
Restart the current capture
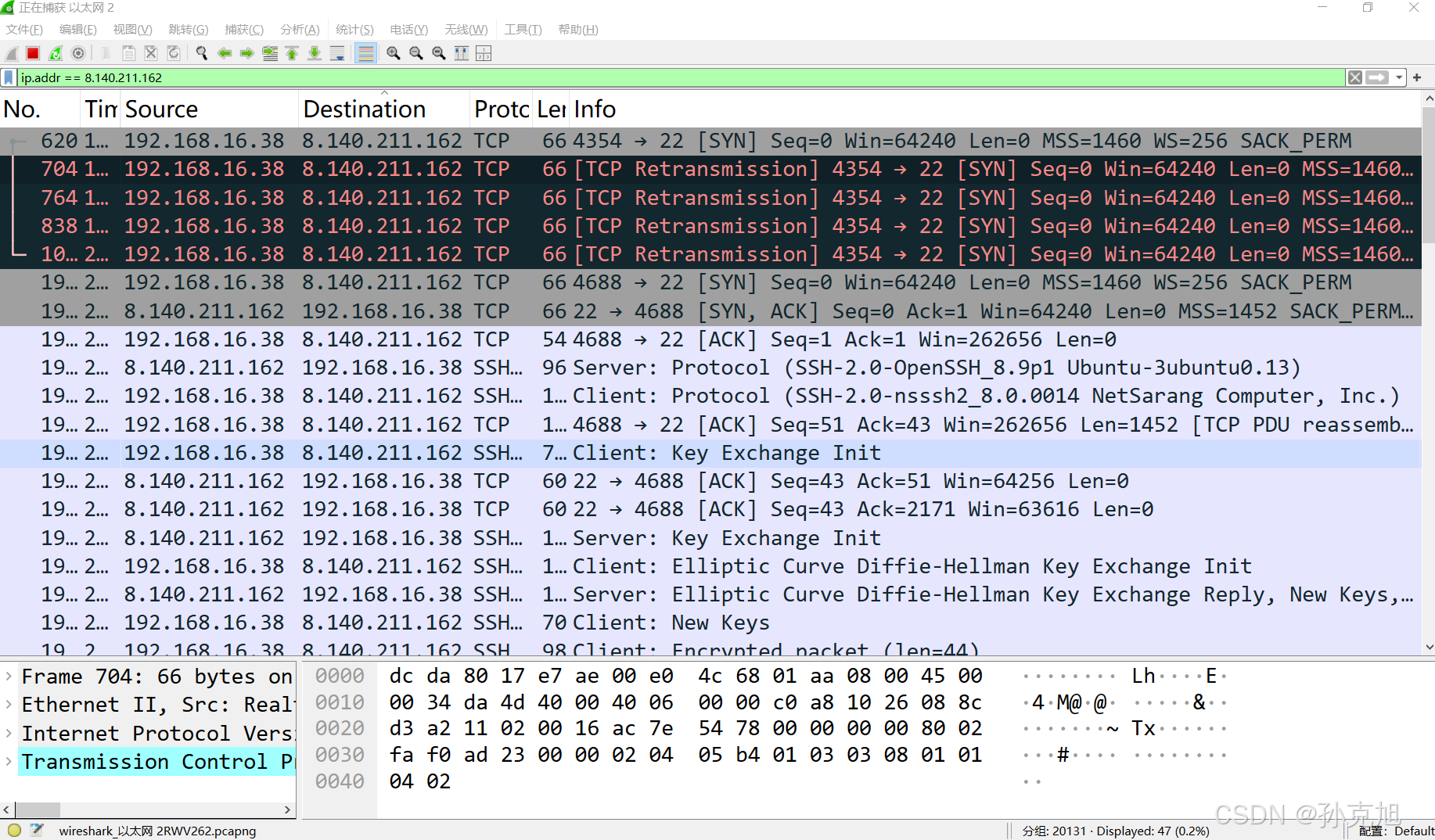[x=56, y=53]
